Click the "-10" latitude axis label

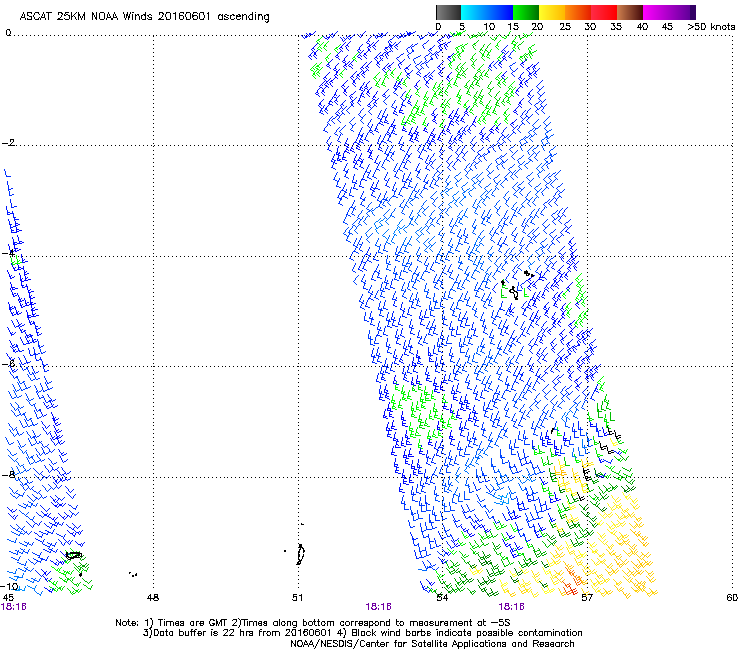pos(10,586)
